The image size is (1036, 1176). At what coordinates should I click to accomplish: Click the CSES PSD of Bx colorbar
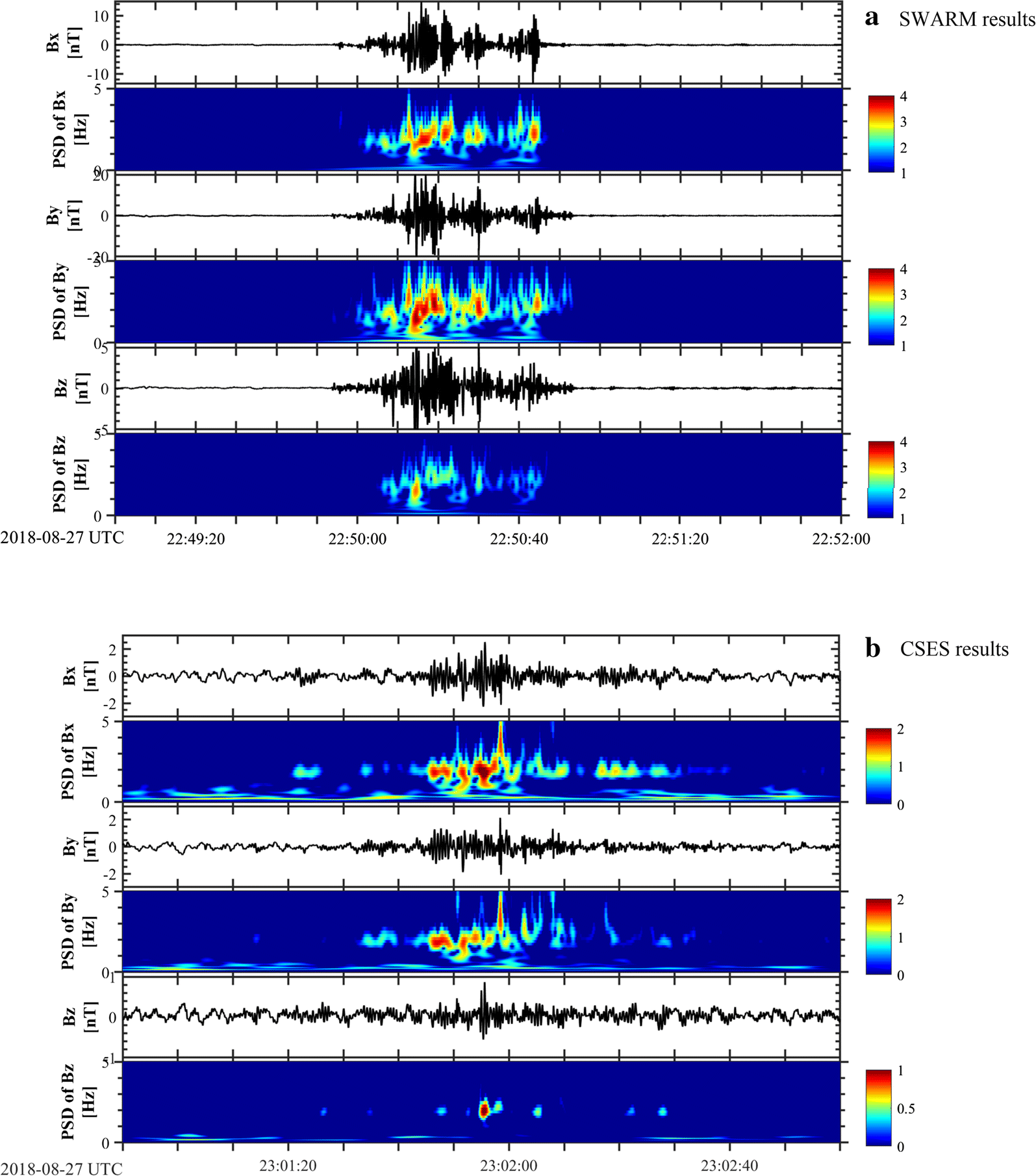(878, 766)
